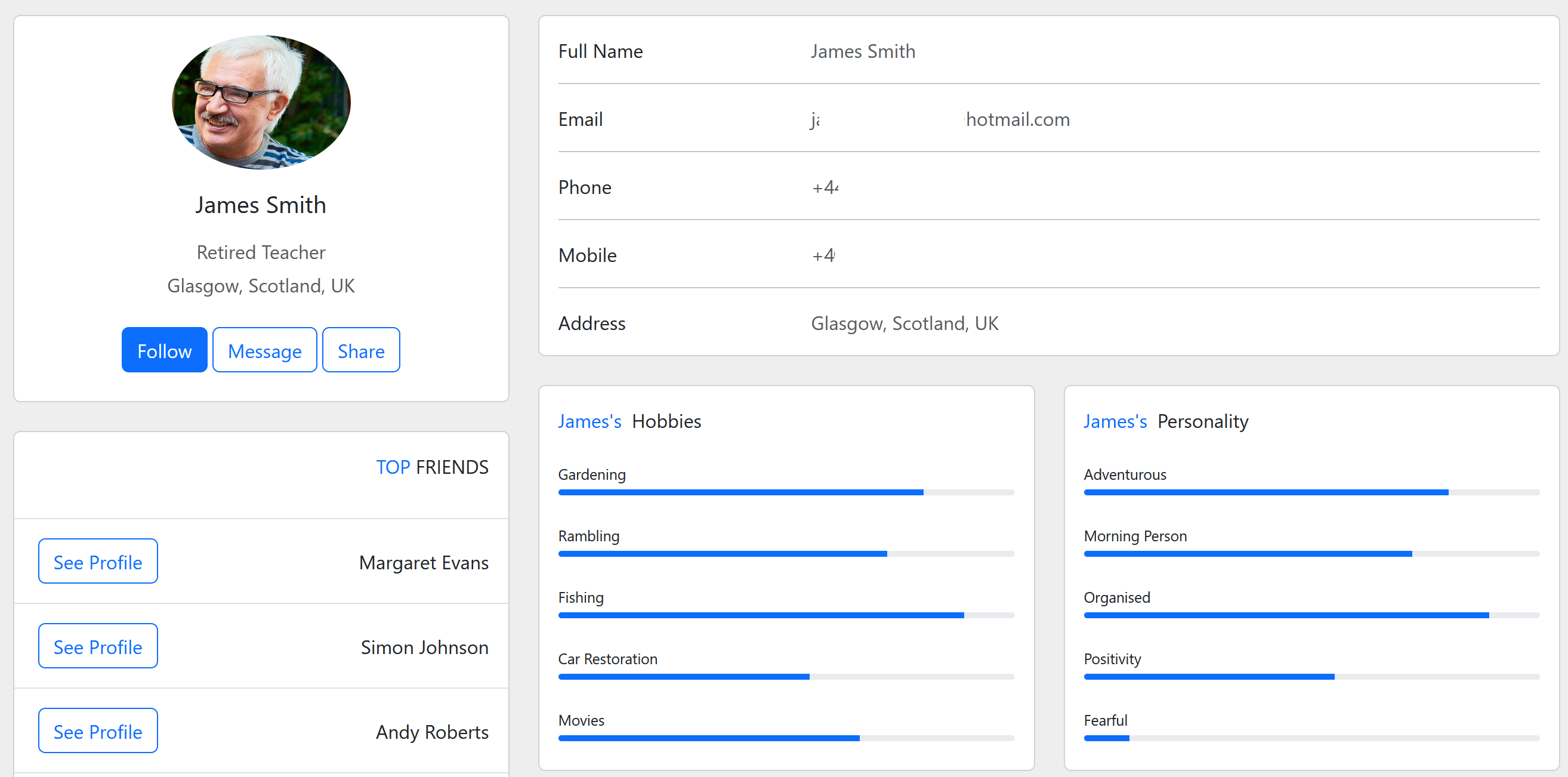Screen dimensions: 1568x777
Task: Click the Fishing progress bar
Action: click(786, 615)
